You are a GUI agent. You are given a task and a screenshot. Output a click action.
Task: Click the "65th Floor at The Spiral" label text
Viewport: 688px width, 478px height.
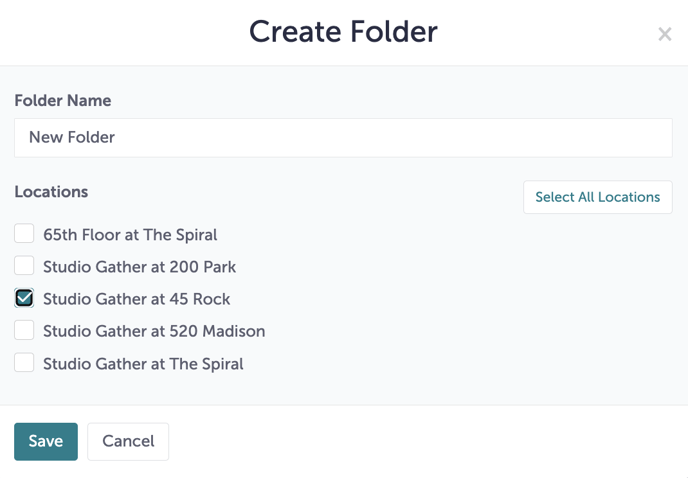tap(130, 235)
